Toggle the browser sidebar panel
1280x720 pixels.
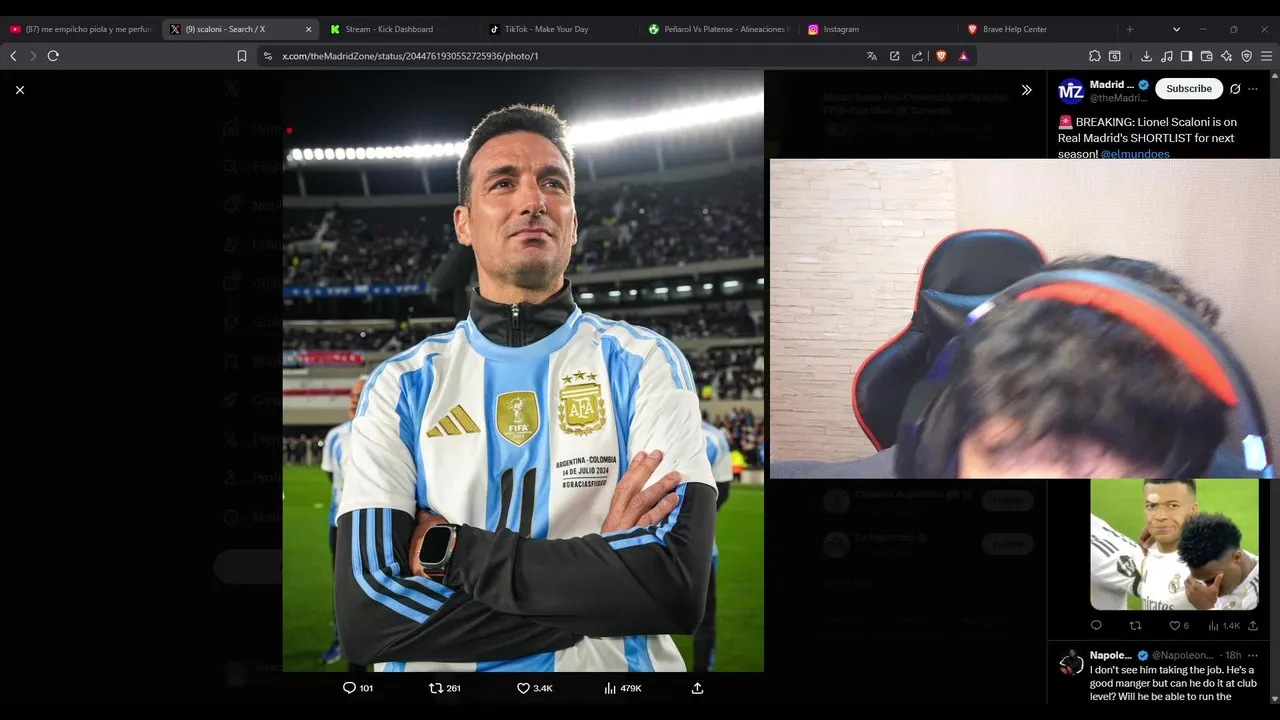[x=1186, y=56]
